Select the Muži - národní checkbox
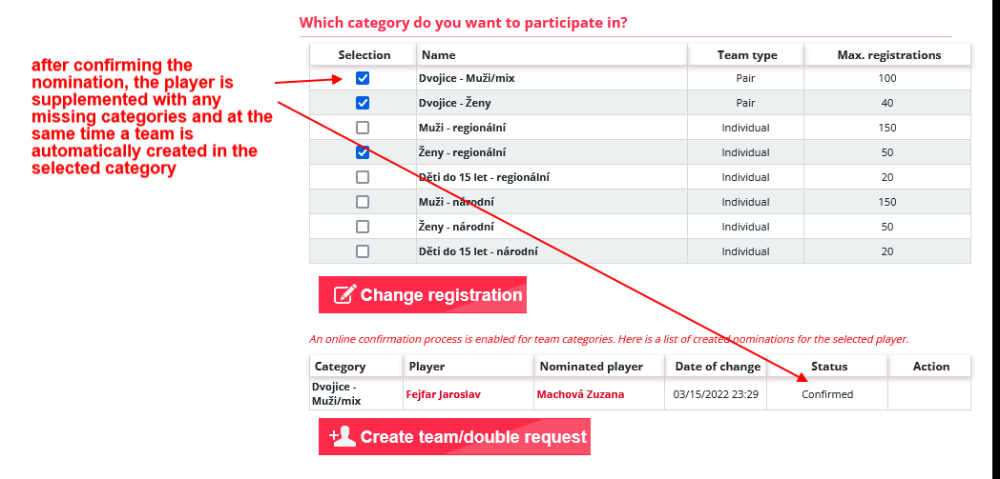This screenshot has height=479, width=1000. tap(363, 202)
